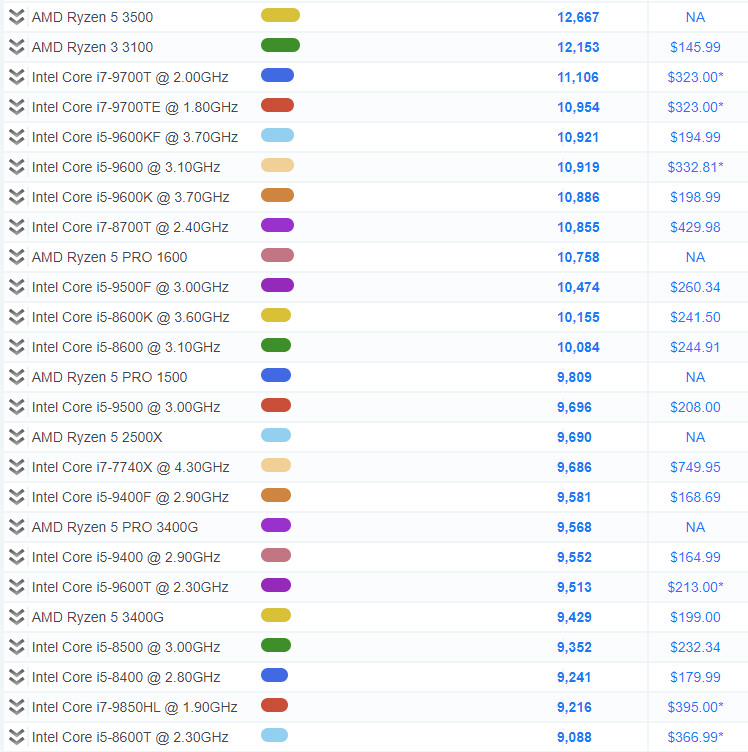Click the green bar for AMD Ryzen 3 3100
Viewport: 748px width, 752px height.
point(280,45)
